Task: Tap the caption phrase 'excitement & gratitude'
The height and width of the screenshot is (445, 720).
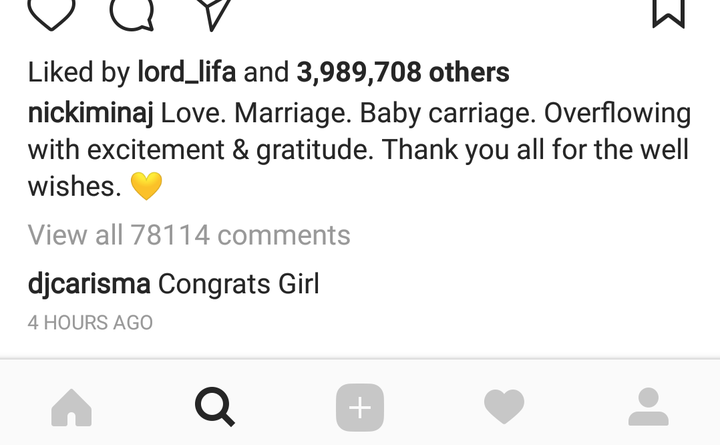Action: [x=230, y=150]
